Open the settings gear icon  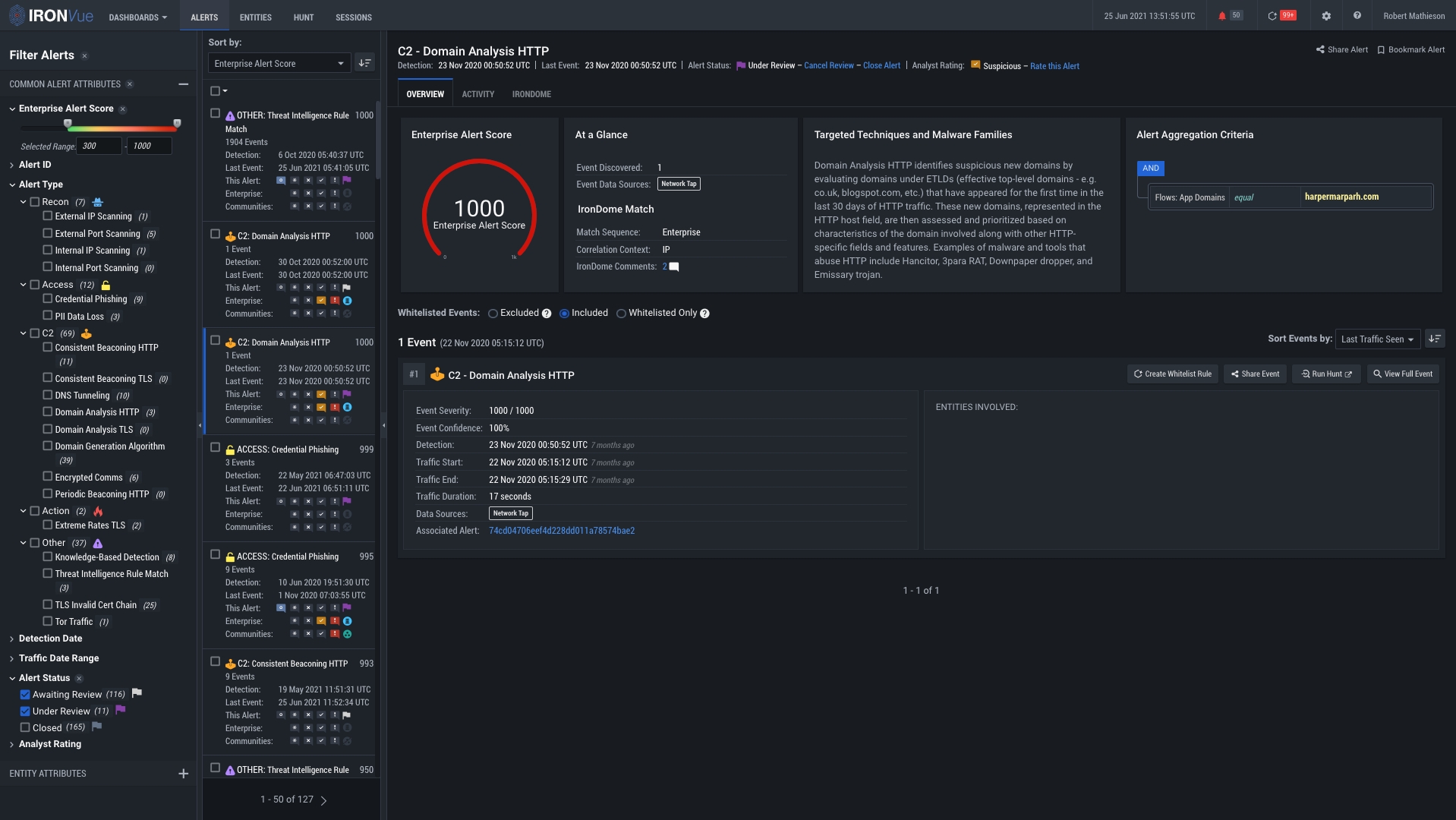pos(1325,14)
